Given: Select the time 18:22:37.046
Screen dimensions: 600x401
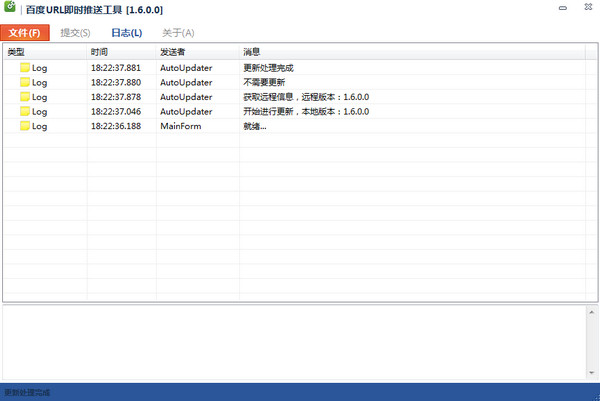Looking at the screenshot, I should click(116, 111).
